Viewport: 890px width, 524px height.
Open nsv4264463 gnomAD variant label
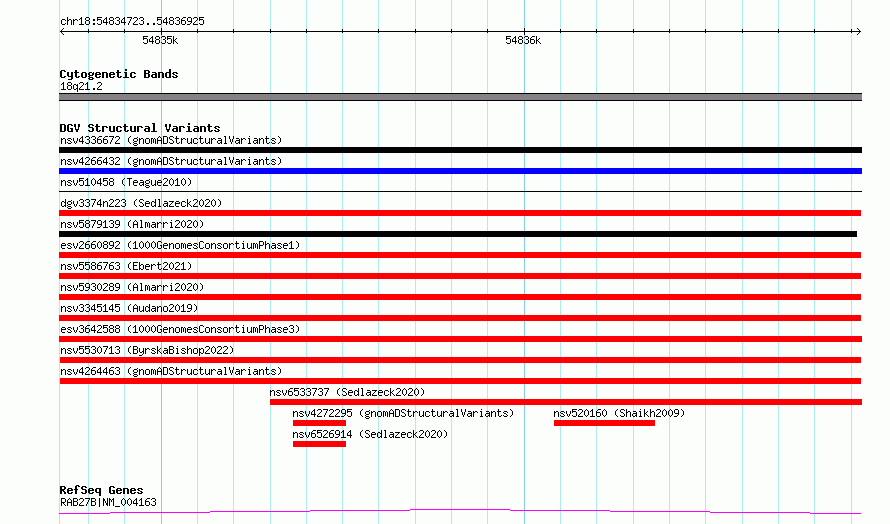pyautogui.click(x=171, y=371)
